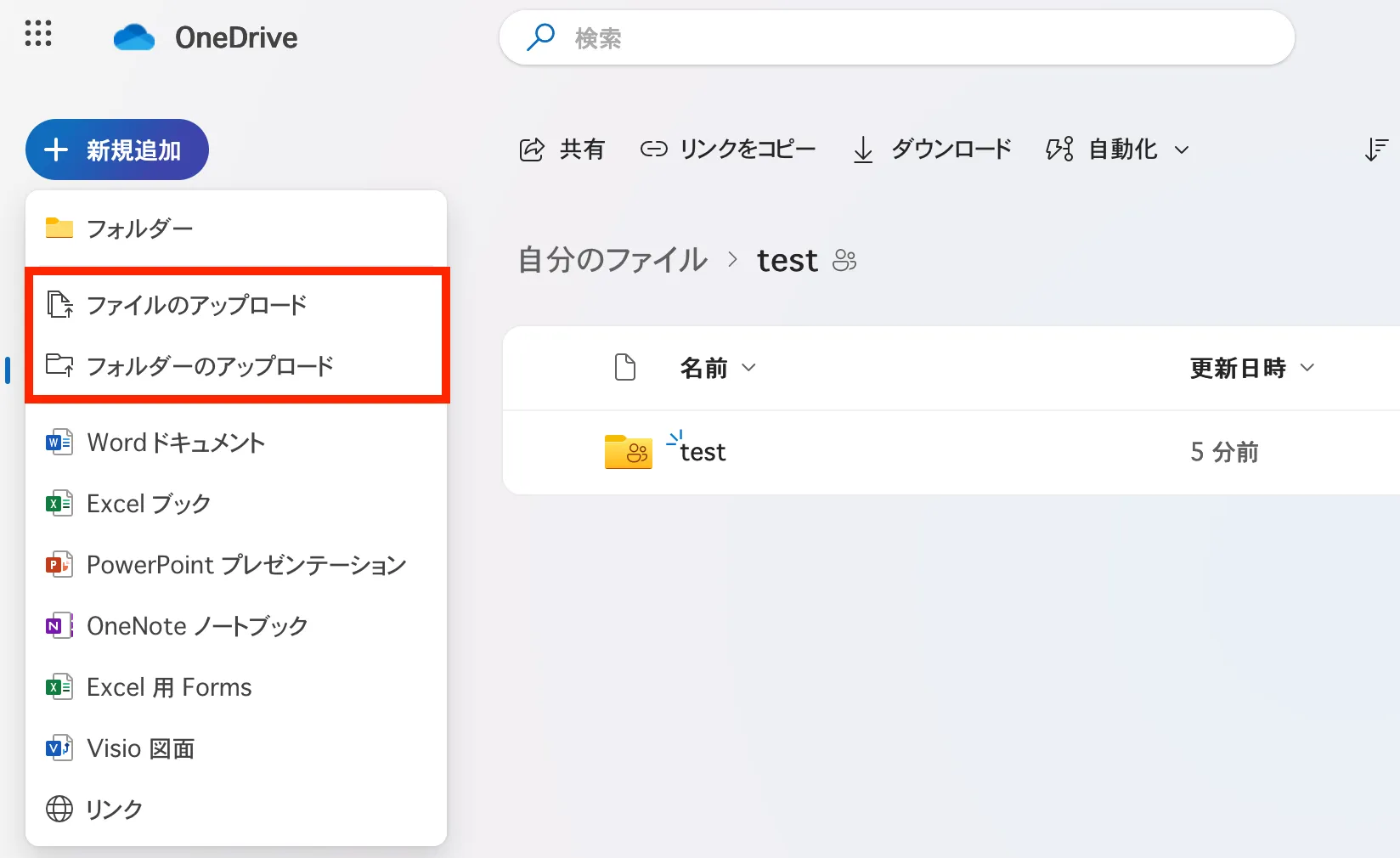The height and width of the screenshot is (858, 1400).
Task: Select ファイルのアップロード from the menu
Action: [196, 304]
